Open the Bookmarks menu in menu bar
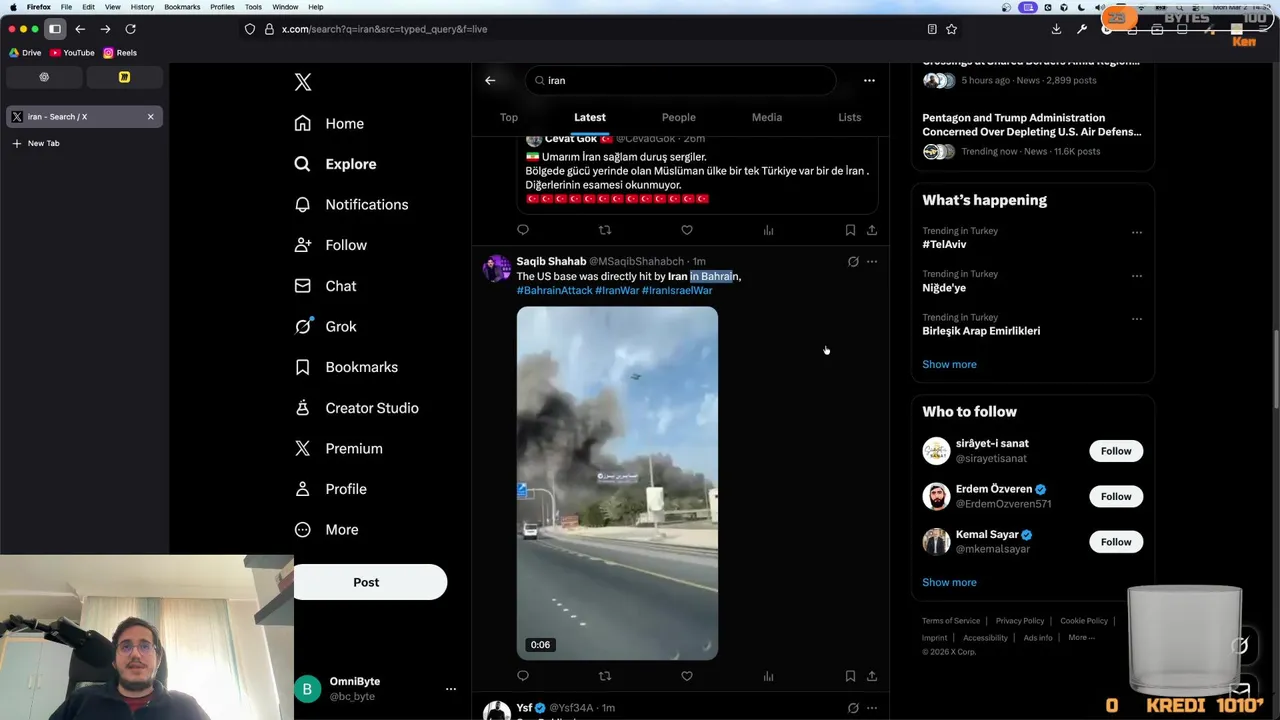Screen dimensions: 1280x720 [182, 7]
